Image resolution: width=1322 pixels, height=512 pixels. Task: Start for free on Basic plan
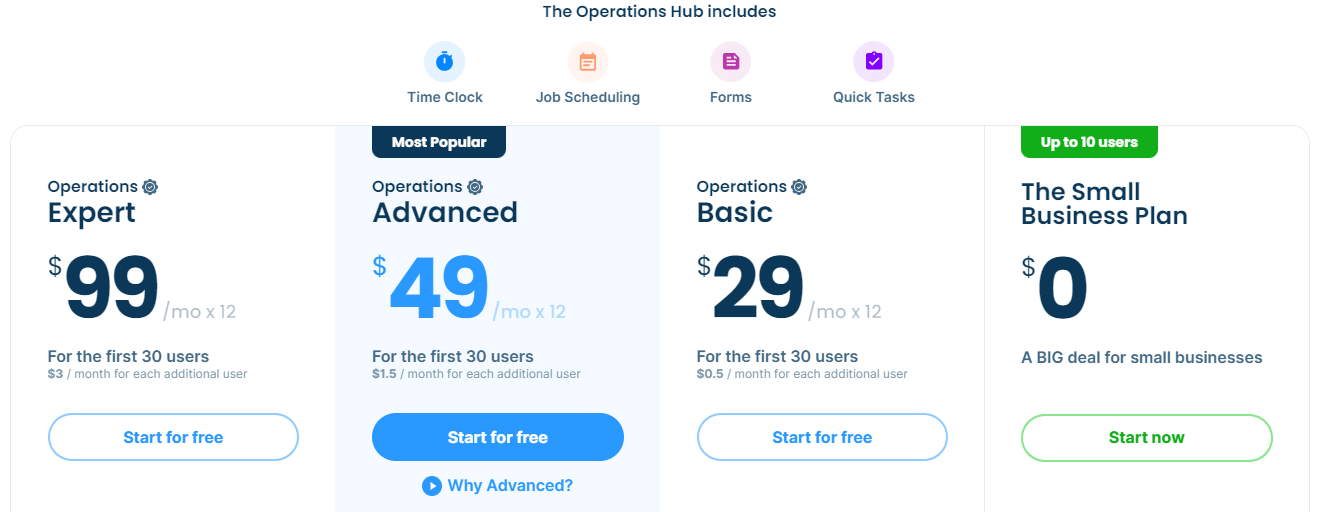pyautogui.click(x=822, y=437)
